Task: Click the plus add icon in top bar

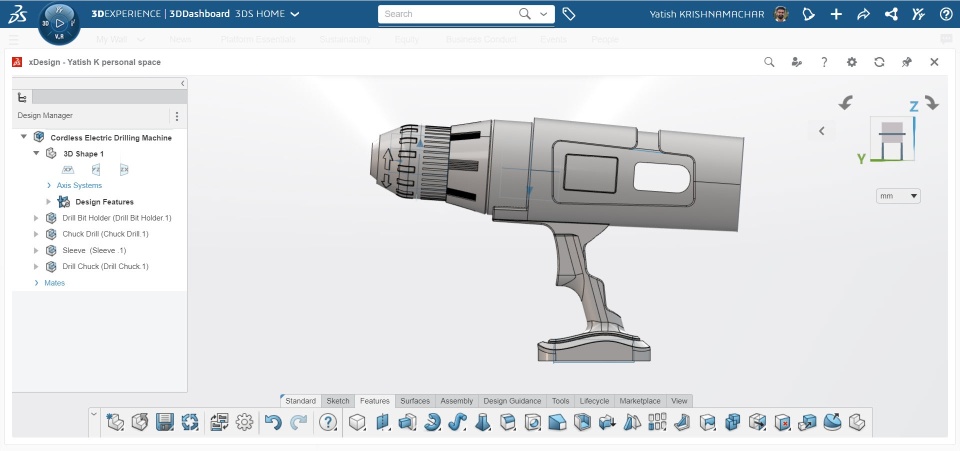Action: [x=836, y=14]
